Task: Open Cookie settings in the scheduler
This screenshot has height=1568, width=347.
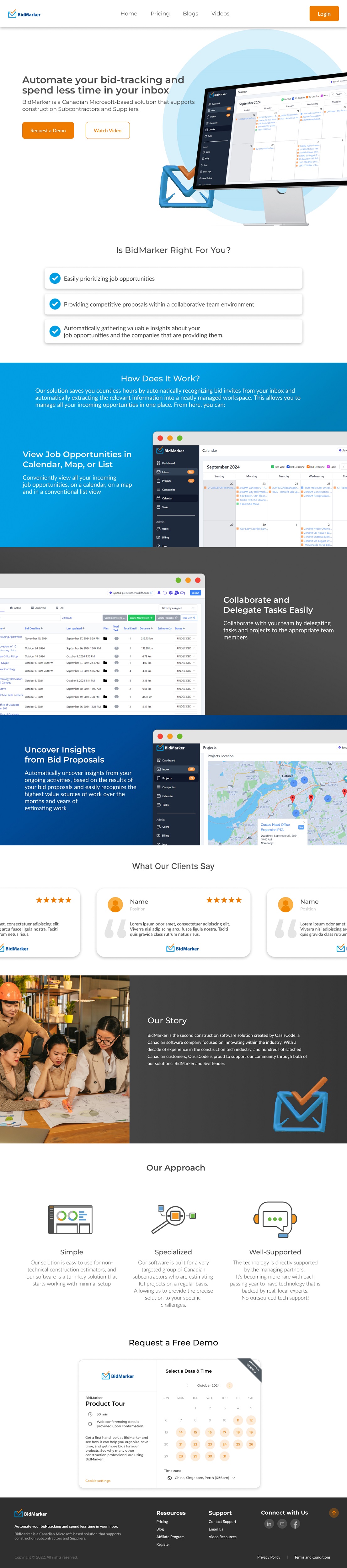Action: pyautogui.click(x=98, y=1480)
